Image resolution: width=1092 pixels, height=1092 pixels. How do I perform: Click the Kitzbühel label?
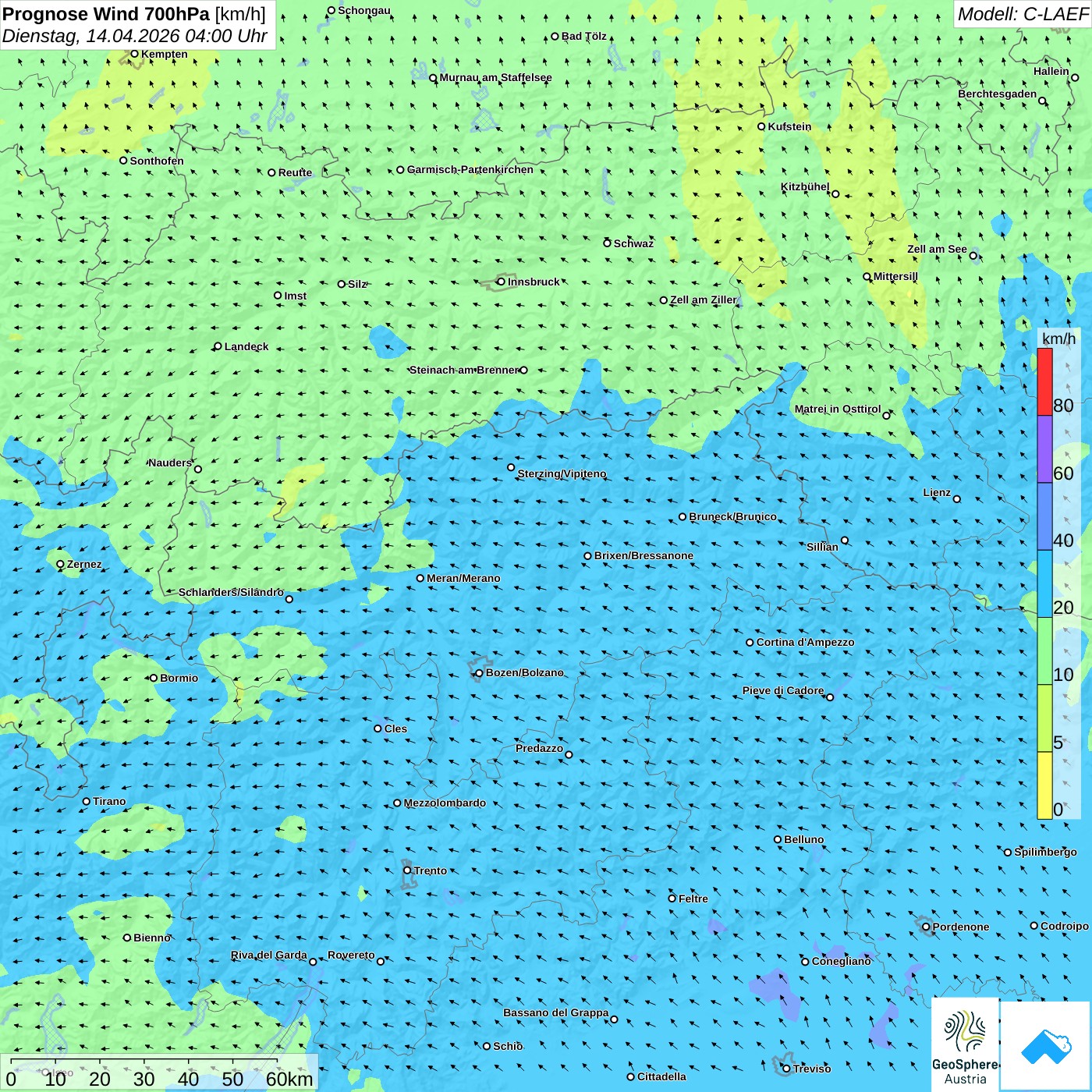tap(805, 186)
